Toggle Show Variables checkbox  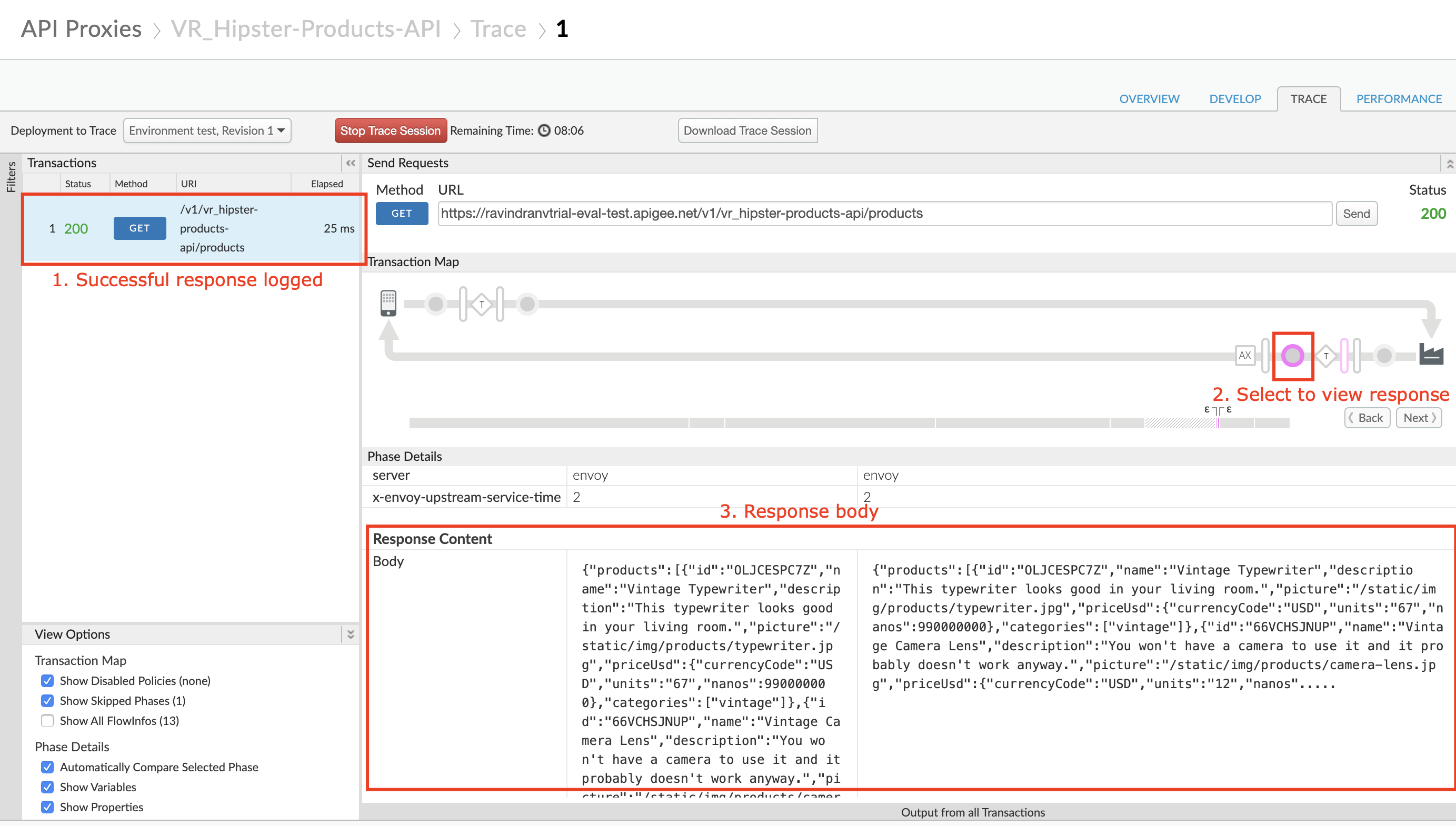coord(47,787)
